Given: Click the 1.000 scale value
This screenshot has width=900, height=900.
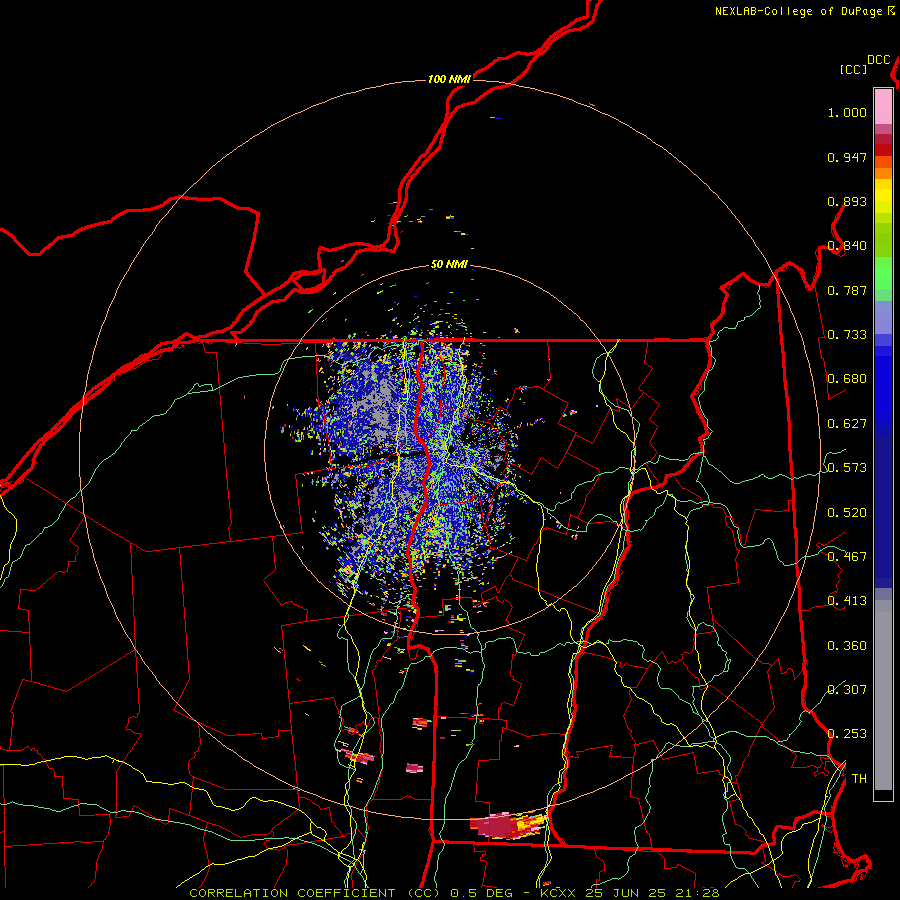Looking at the screenshot, I should click(x=847, y=112).
